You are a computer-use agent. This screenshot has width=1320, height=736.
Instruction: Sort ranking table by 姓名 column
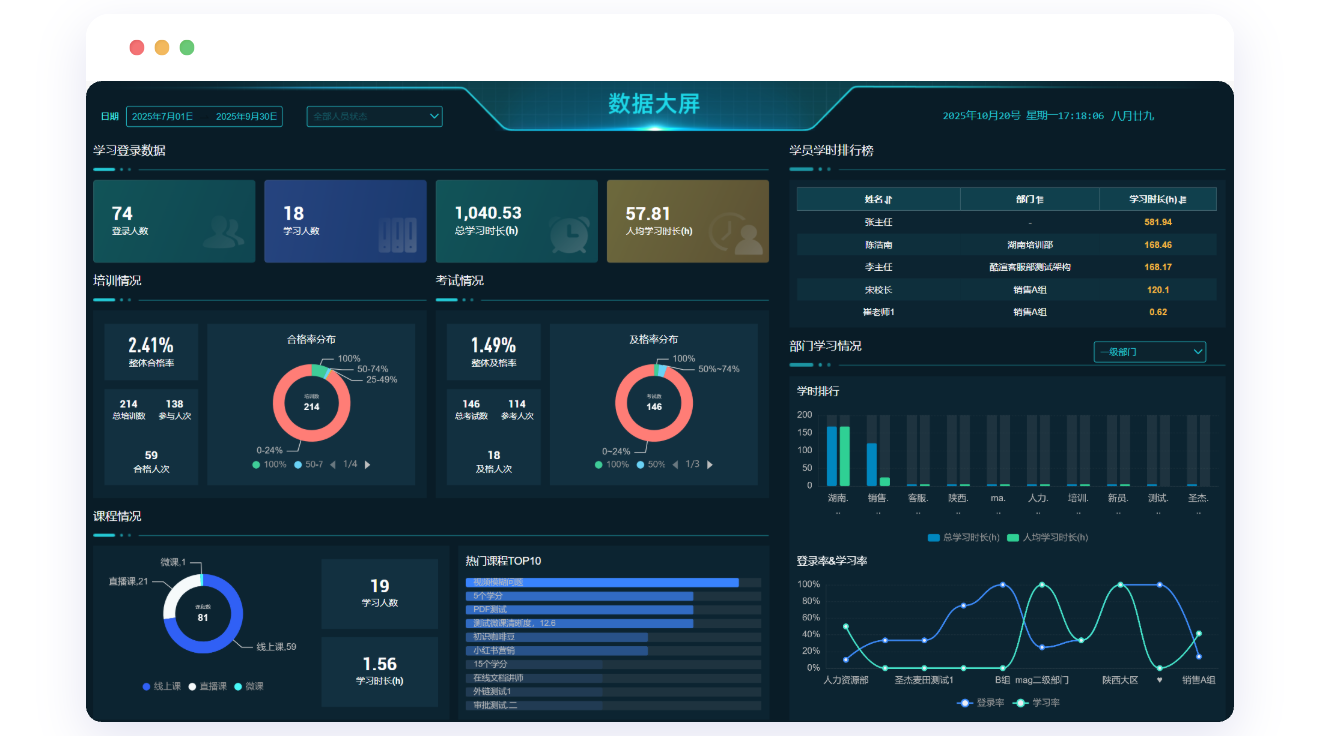pos(889,199)
